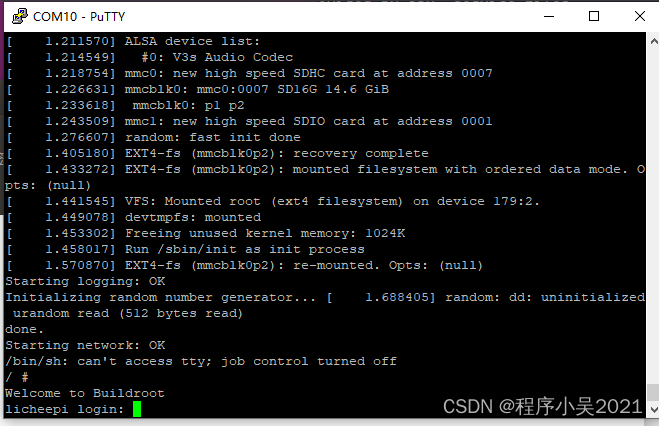Click the 'Starting logging: OK' line

tap(82, 281)
